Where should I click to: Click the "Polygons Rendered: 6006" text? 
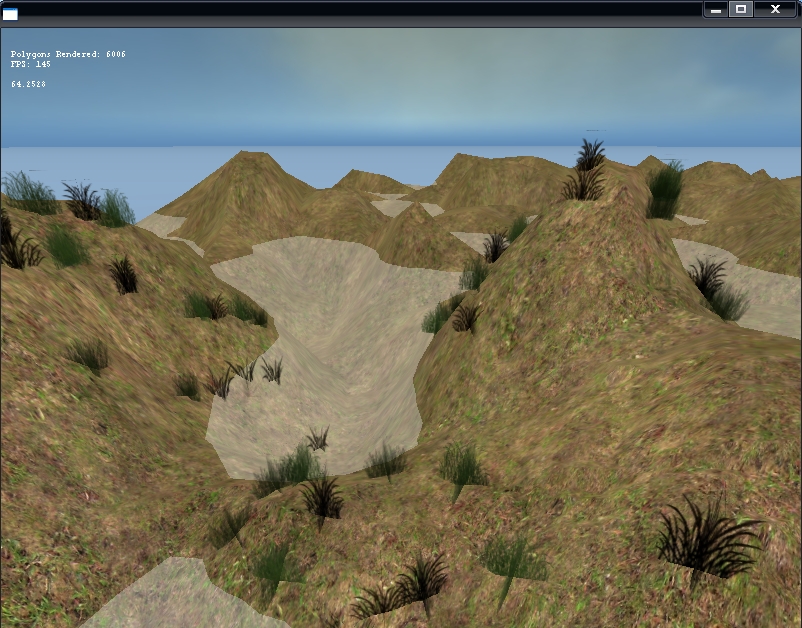(x=68, y=54)
